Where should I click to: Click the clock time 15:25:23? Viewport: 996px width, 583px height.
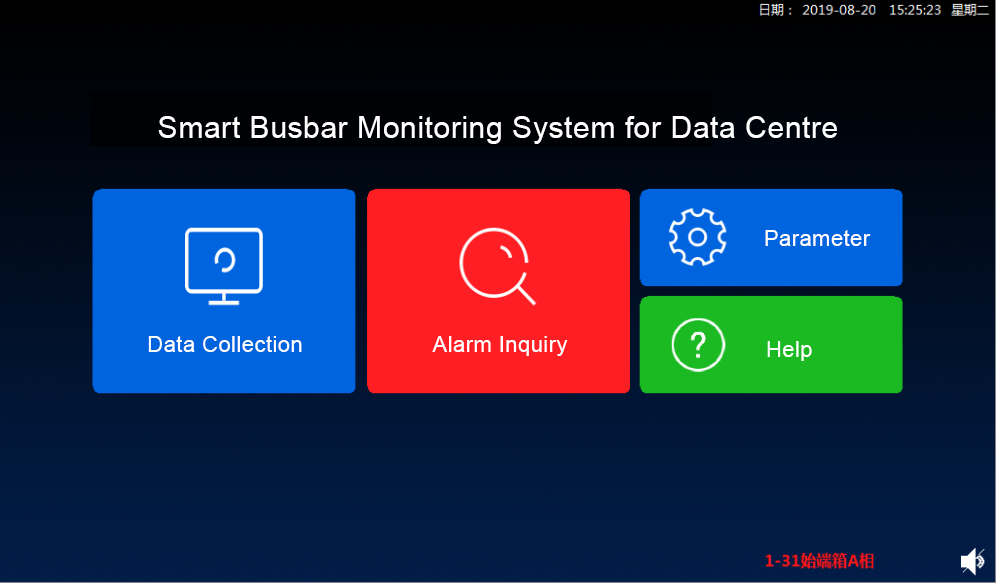[914, 10]
